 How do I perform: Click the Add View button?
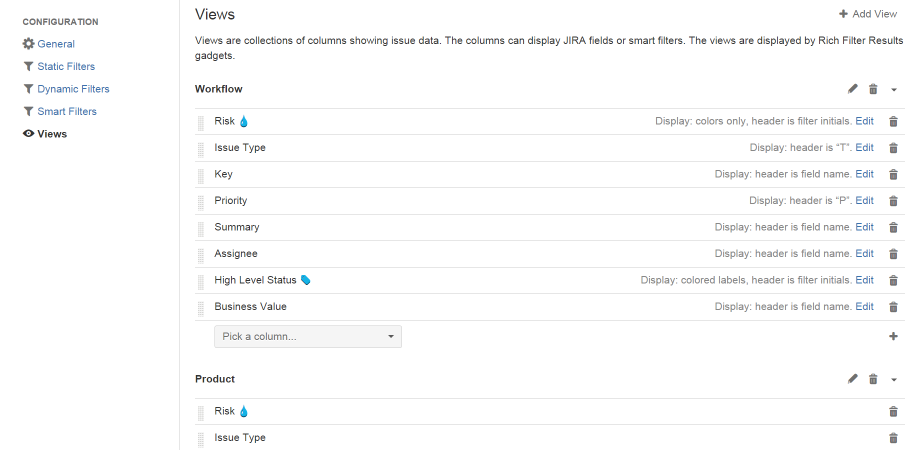point(868,14)
